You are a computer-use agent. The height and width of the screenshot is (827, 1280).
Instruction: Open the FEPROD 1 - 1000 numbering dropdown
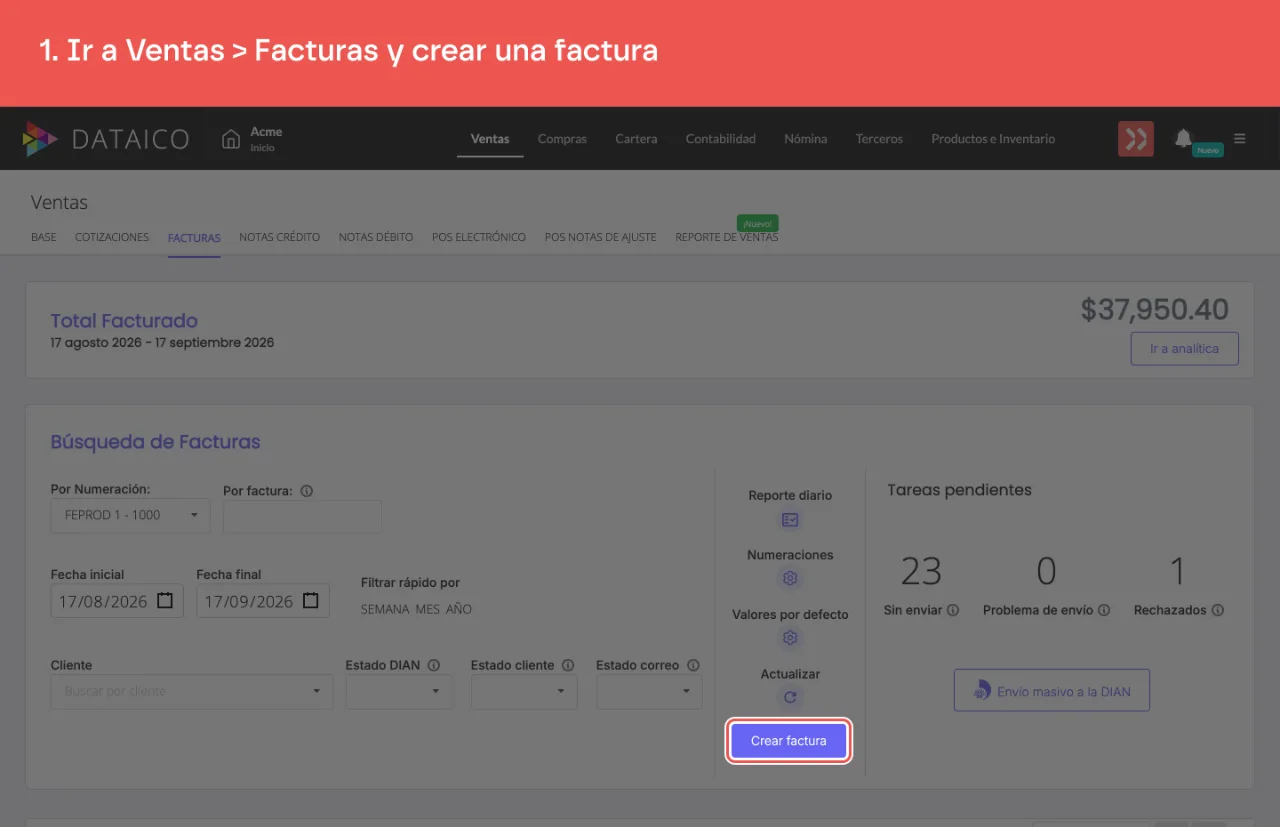(x=130, y=515)
